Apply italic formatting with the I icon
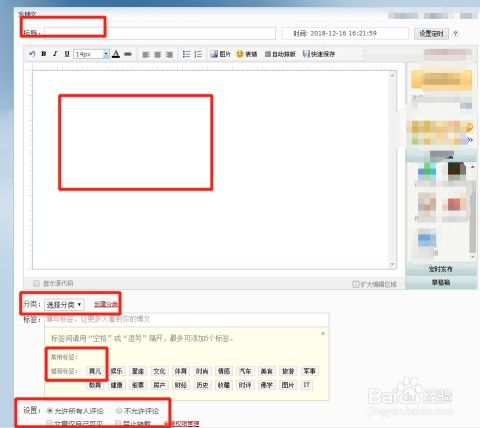Screen dimensions: 480x428 (x=55, y=54)
